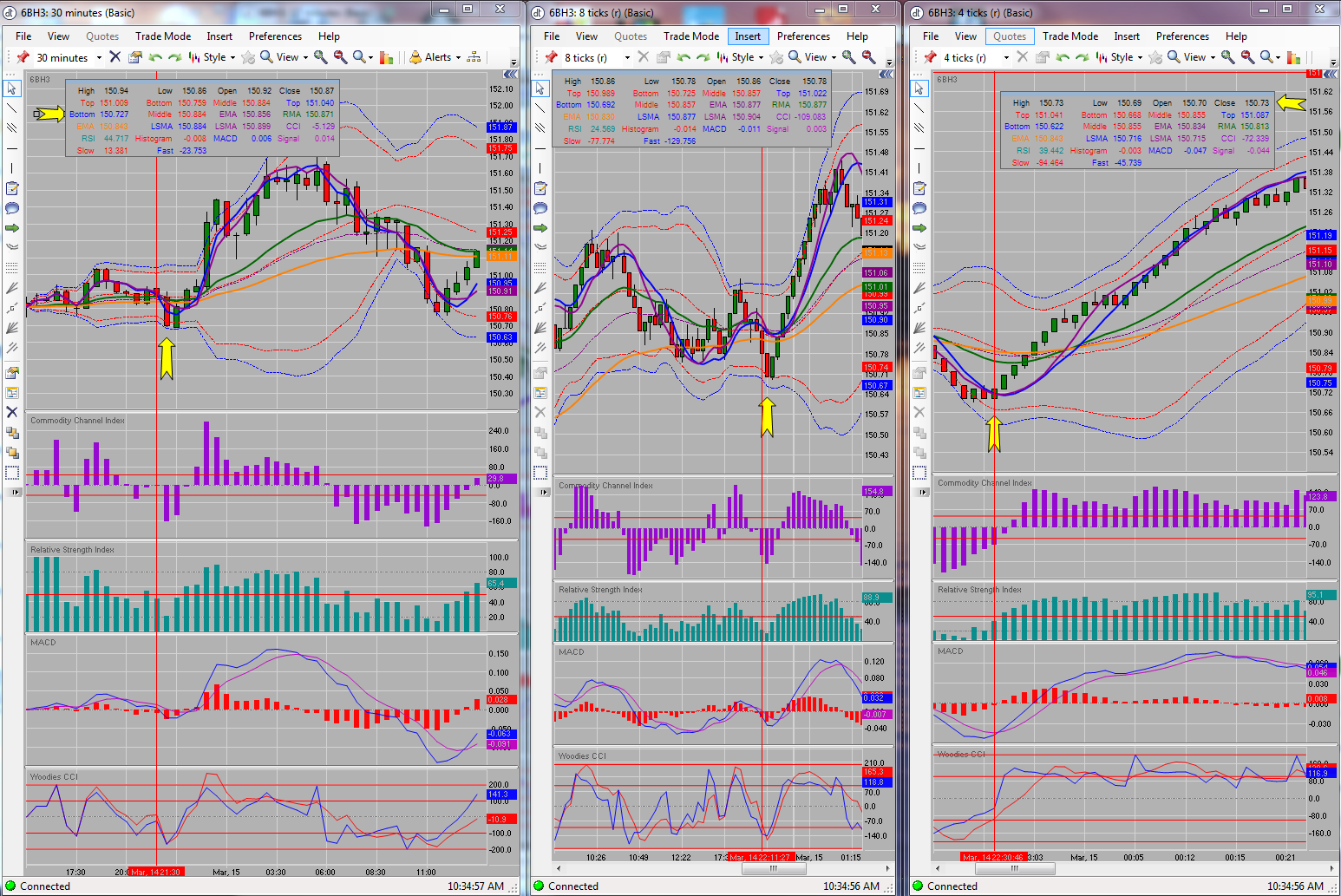Undo with green arrow in 4 ticks toolbar
The width and height of the screenshot is (1341, 896).
click(x=1063, y=57)
